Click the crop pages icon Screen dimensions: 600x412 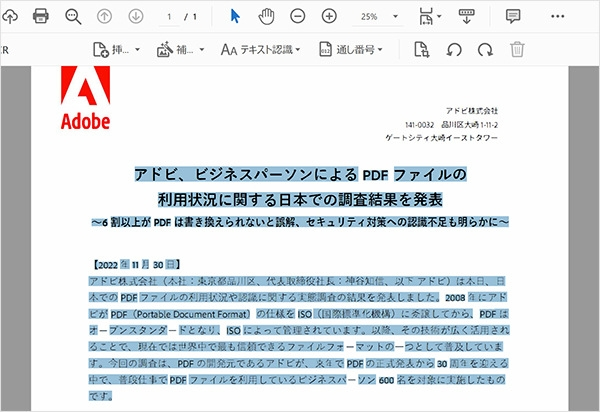[x=422, y=50]
